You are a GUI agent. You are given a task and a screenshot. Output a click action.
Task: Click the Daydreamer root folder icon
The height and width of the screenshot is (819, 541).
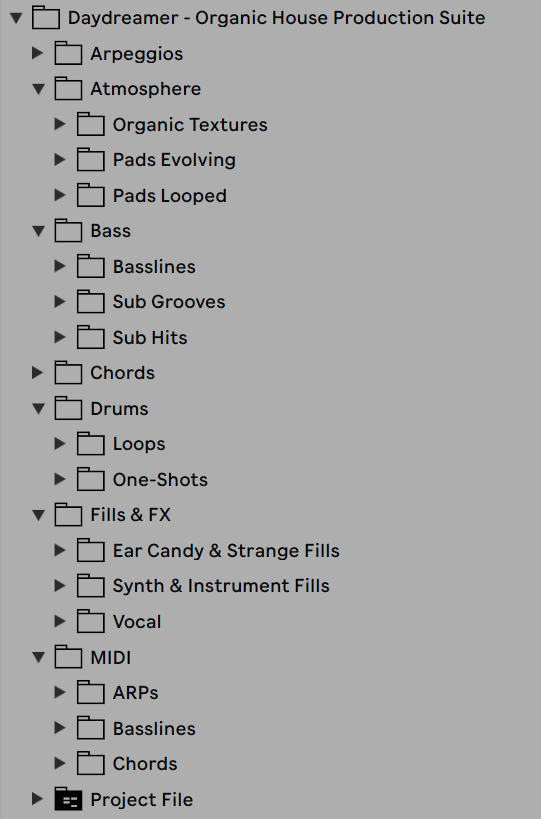(x=45, y=18)
